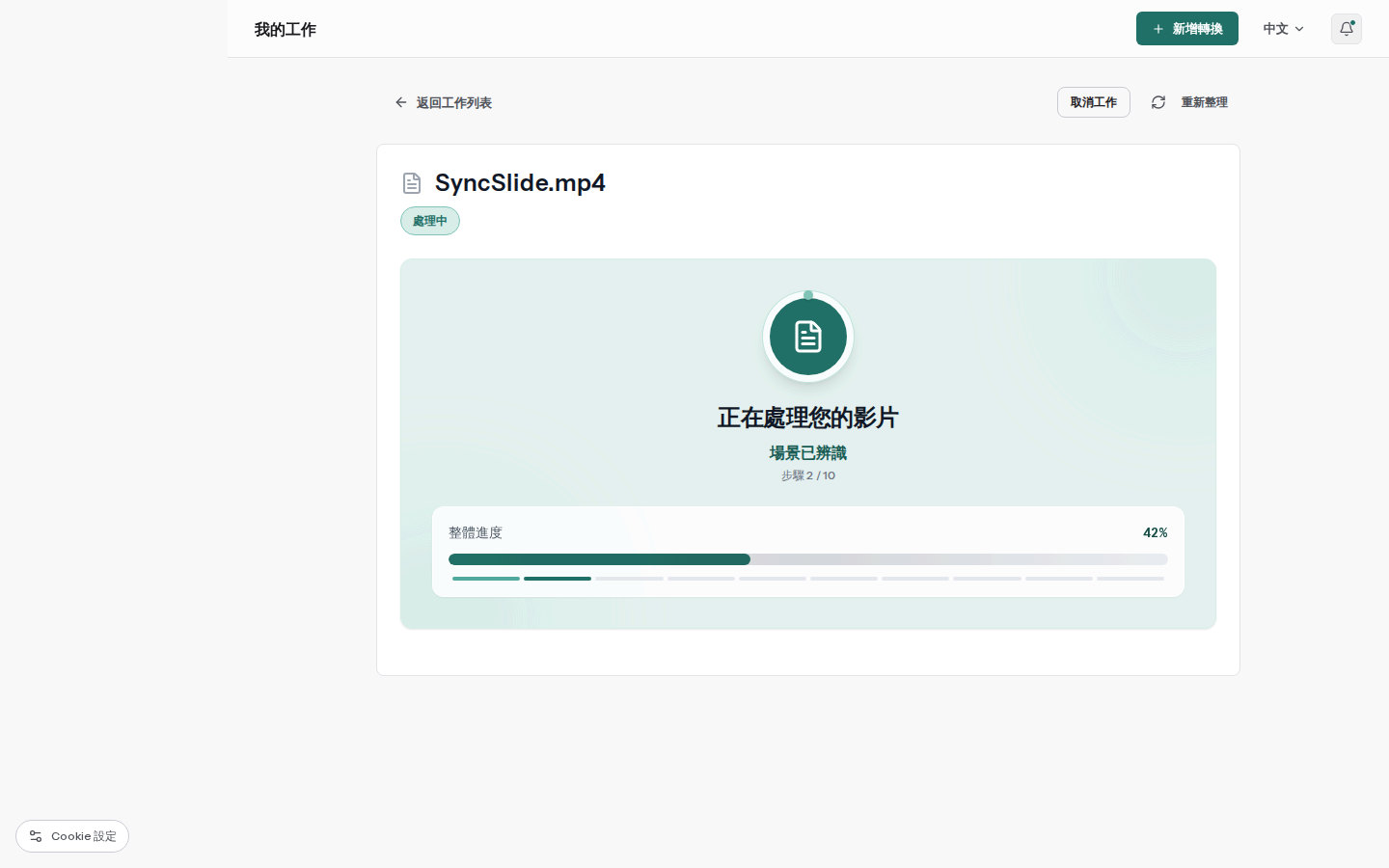This screenshot has height=868, width=1389.
Task: Go back via 返回工作列表 link
Action: [x=443, y=102]
